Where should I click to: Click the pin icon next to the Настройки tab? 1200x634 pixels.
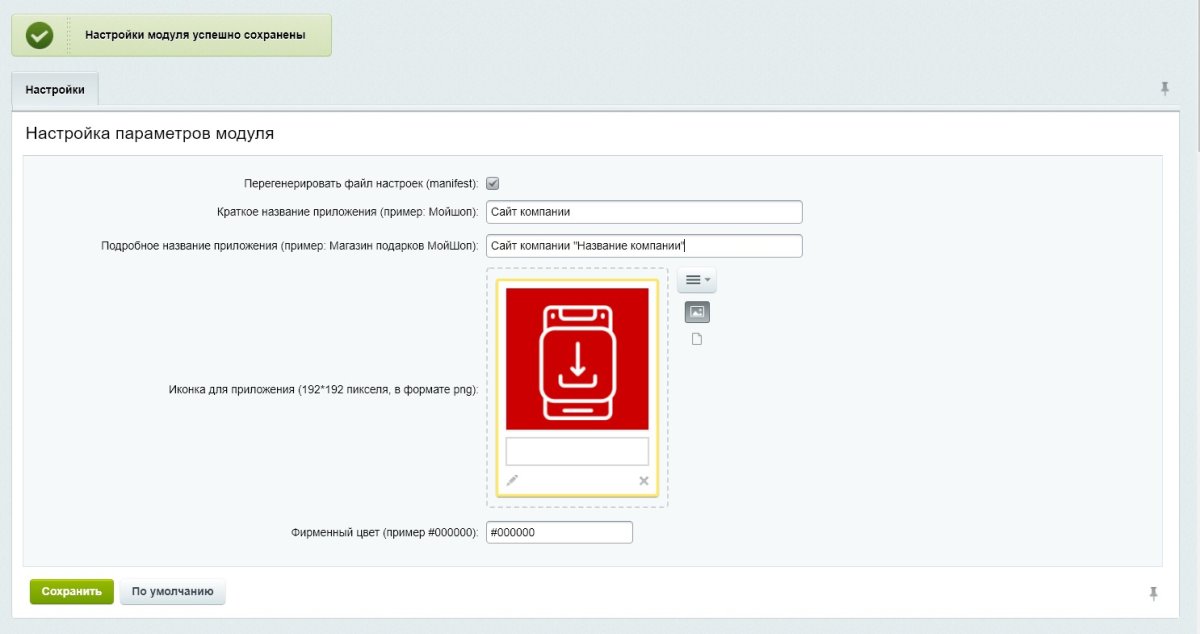(x=1164, y=89)
